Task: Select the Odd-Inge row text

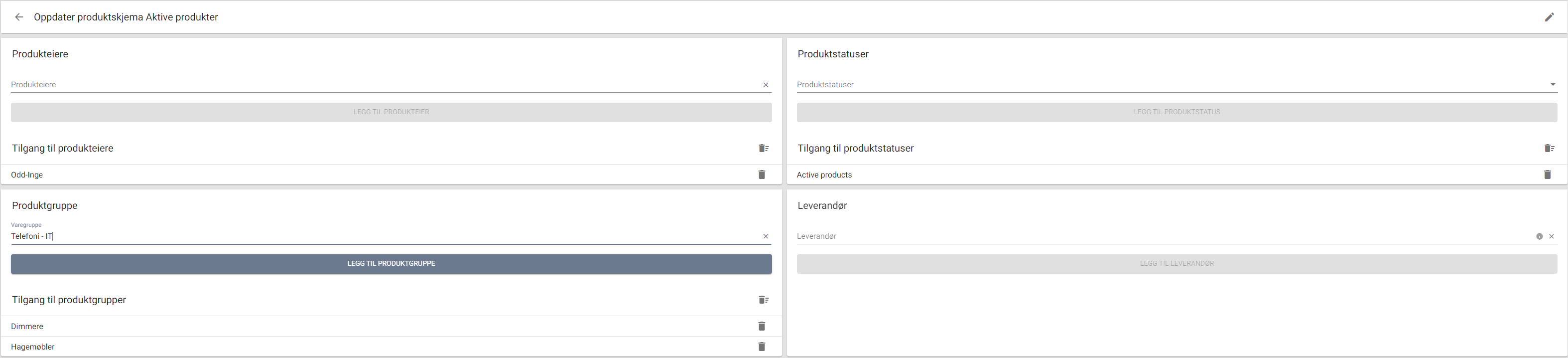Action: point(27,176)
